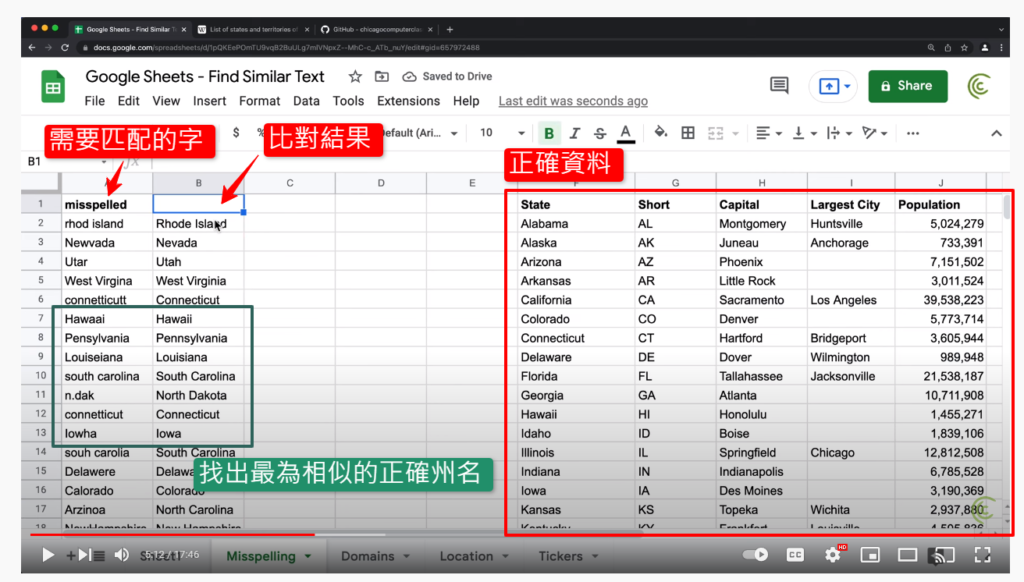The width and height of the screenshot is (1024, 582).
Task: Select column C header
Action: (x=289, y=183)
